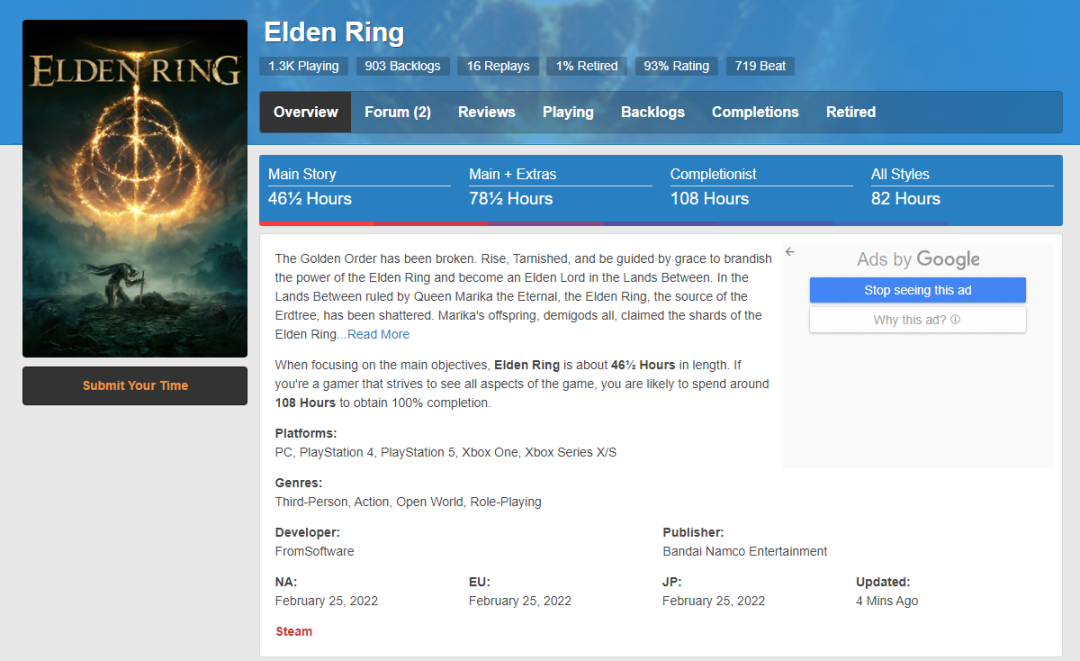
Task: Click the Elden Ring cover art
Action: (135, 188)
